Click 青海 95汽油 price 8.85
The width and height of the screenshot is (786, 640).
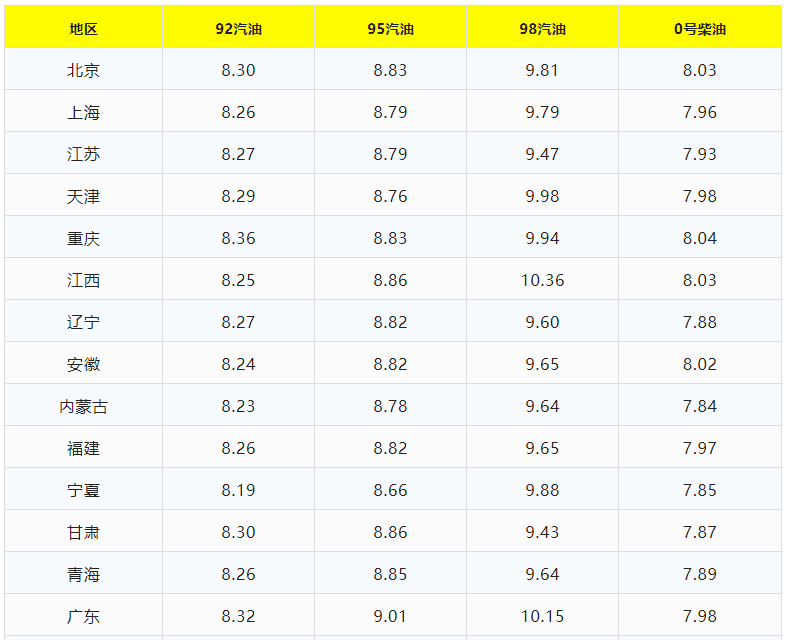click(x=390, y=574)
